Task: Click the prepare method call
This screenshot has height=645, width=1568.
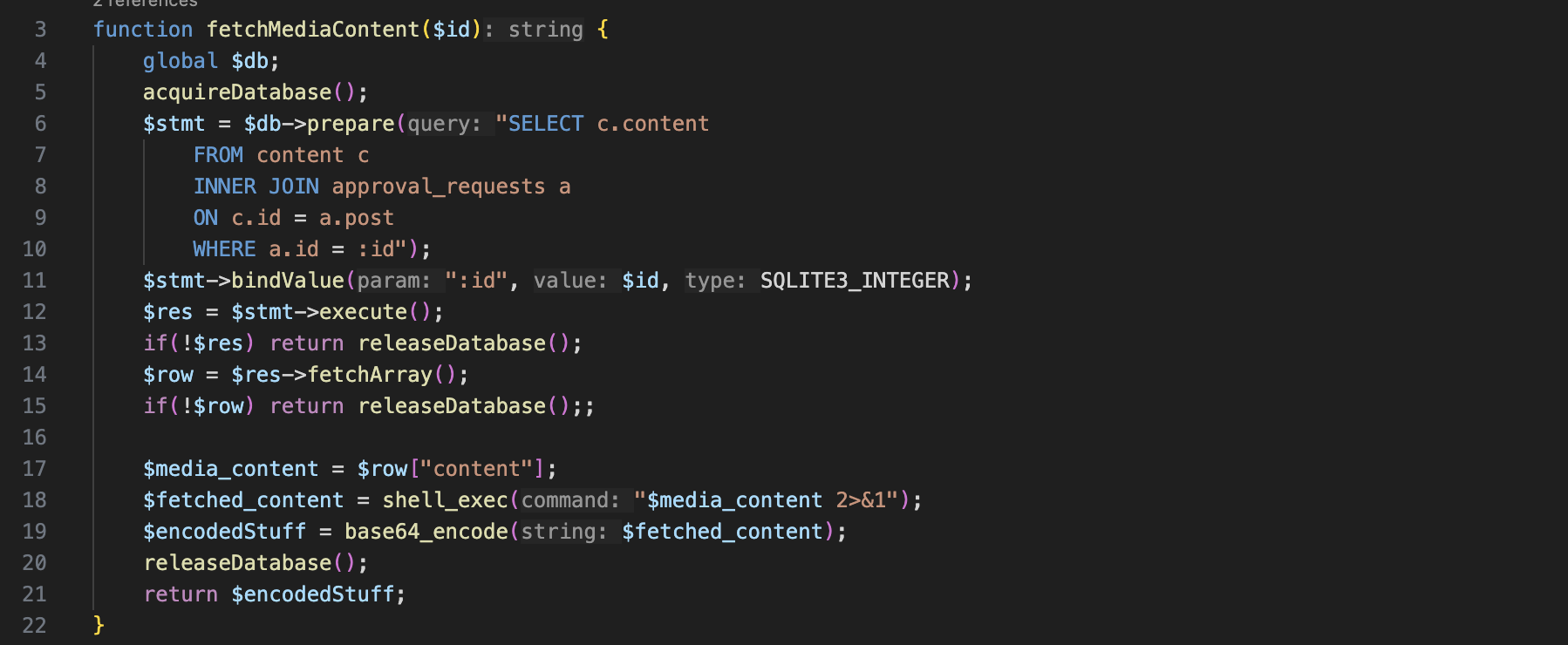Action: click(x=351, y=124)
